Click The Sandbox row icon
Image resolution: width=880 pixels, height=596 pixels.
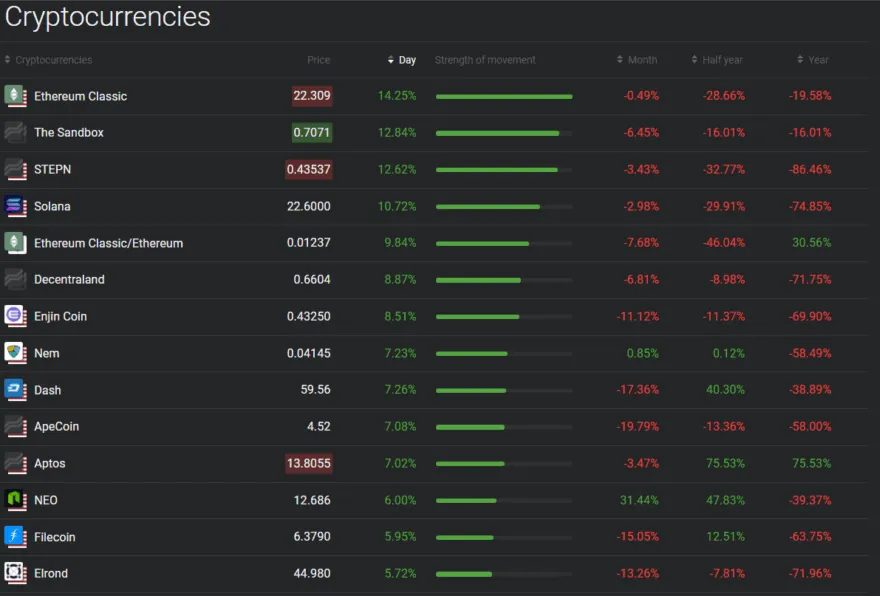15,132
